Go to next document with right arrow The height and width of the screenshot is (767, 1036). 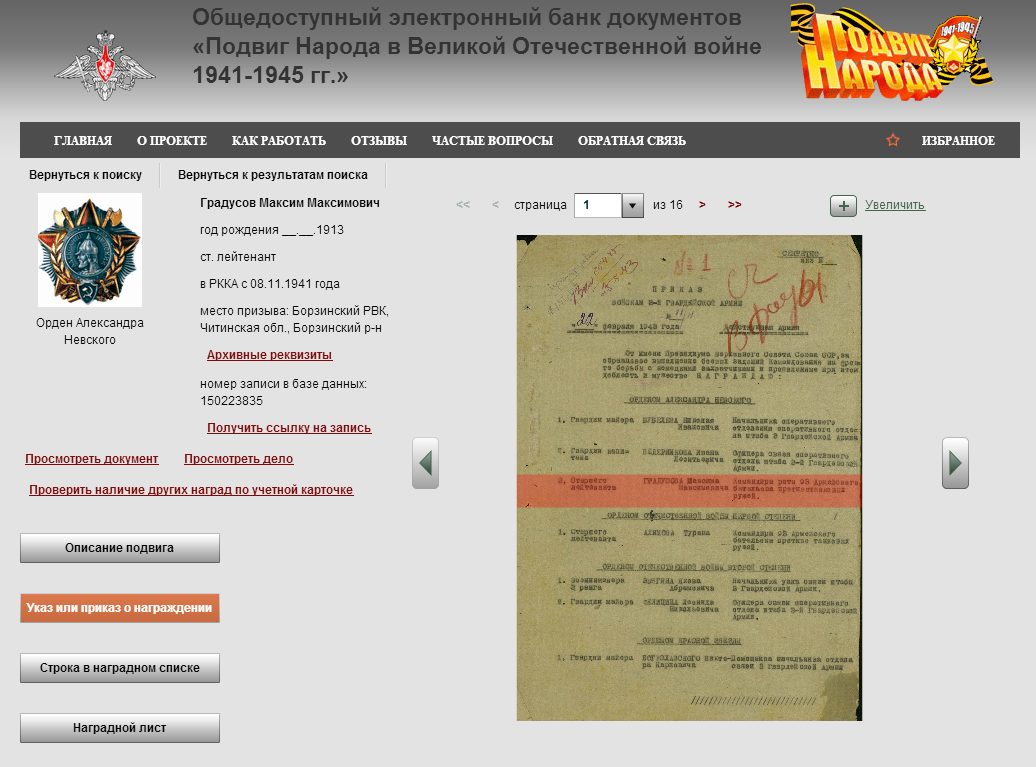[955, 463]
